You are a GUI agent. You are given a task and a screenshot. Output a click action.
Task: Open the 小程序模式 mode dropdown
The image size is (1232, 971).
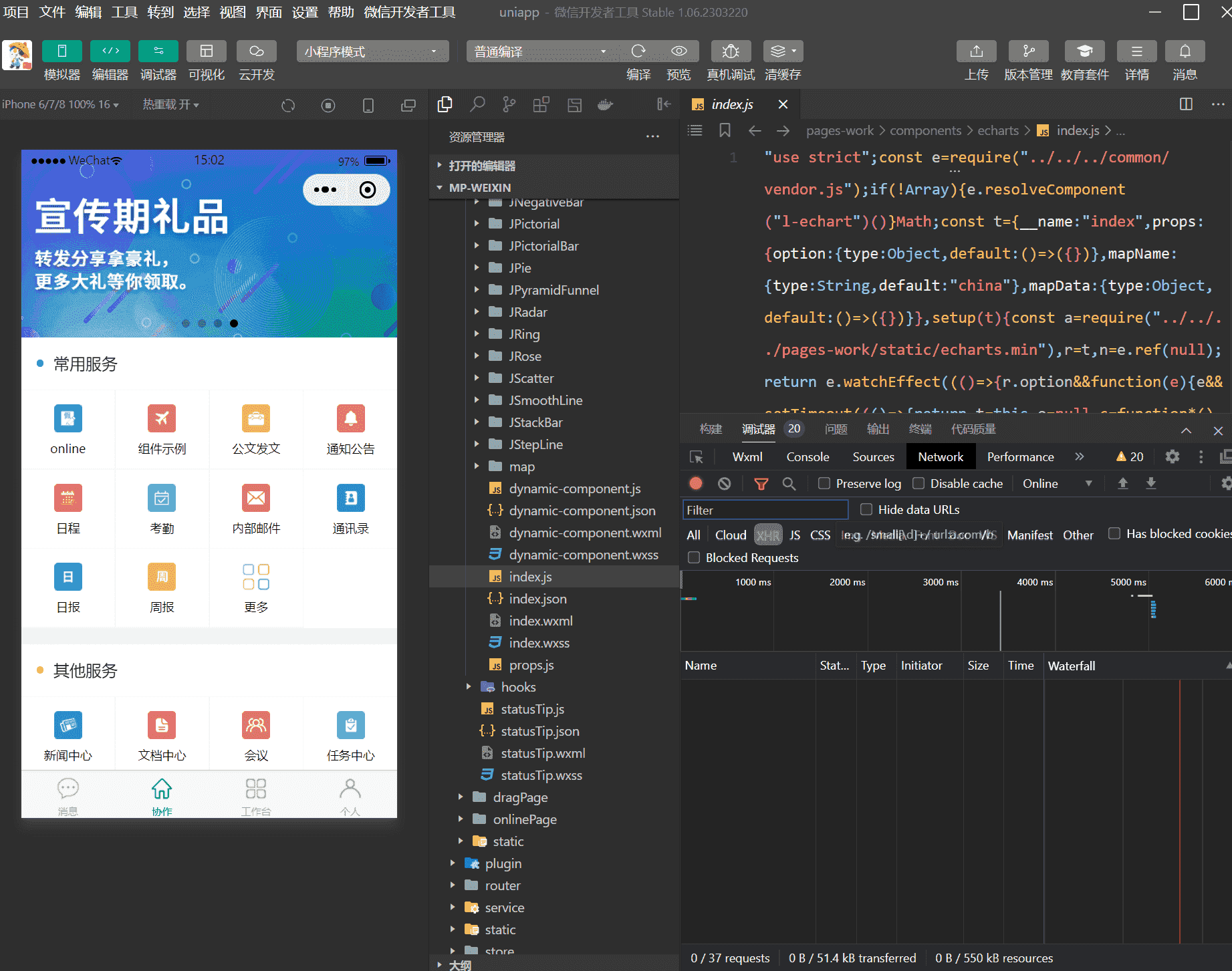[372, 51]
